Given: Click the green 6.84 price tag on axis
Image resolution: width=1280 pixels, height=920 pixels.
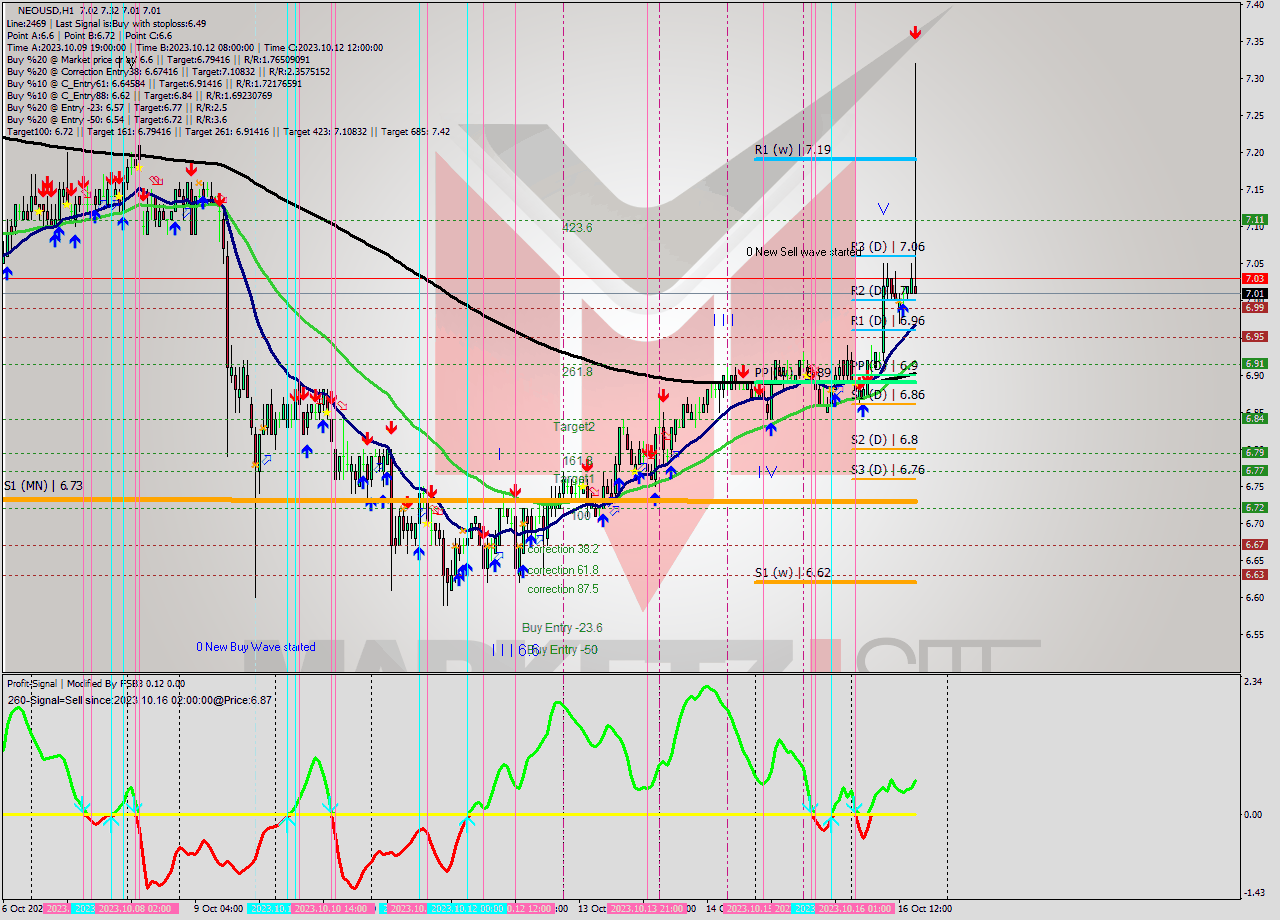Looking at the screenshot, I should (1254, 418).
